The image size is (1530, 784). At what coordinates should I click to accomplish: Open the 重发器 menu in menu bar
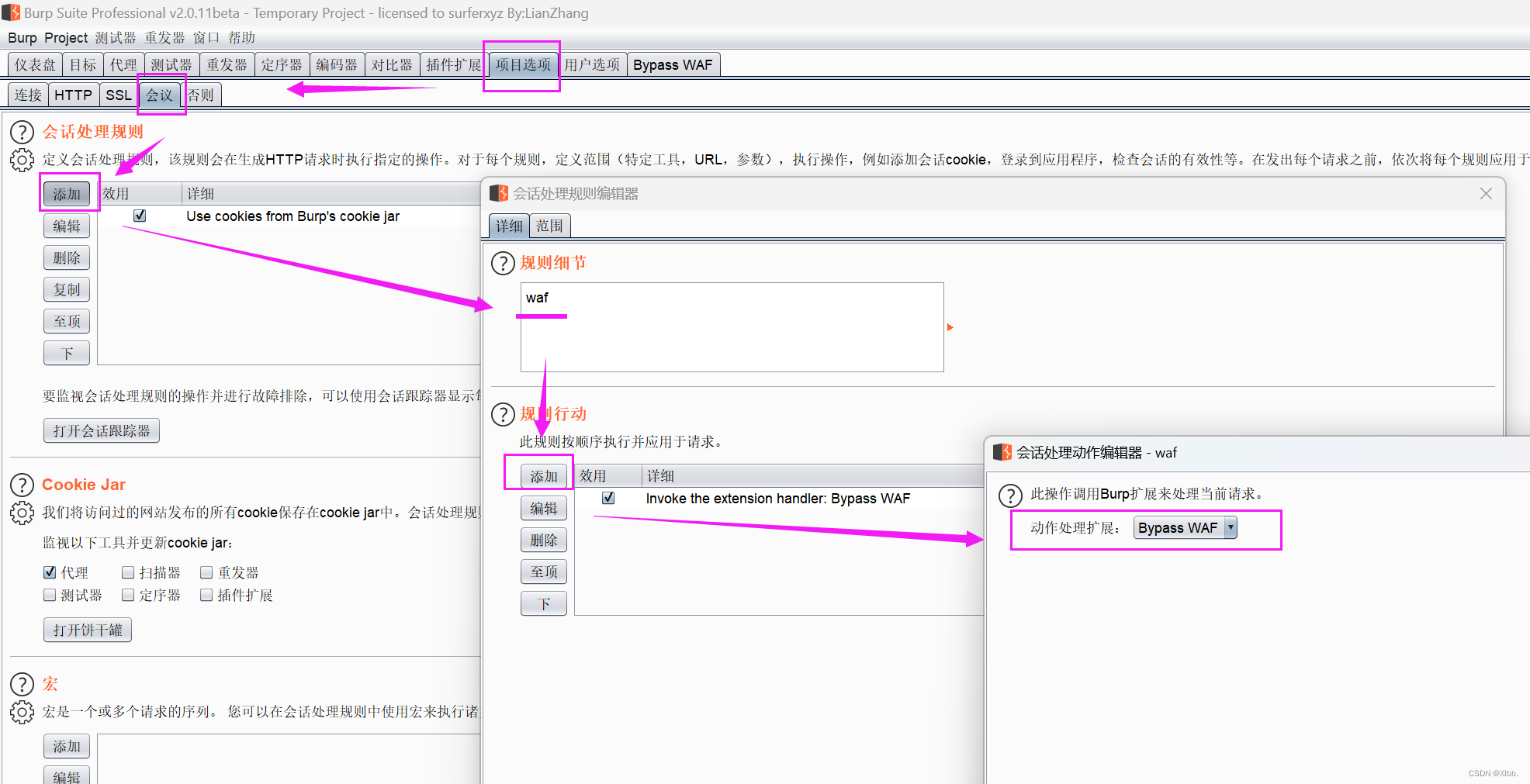(164, 38)
